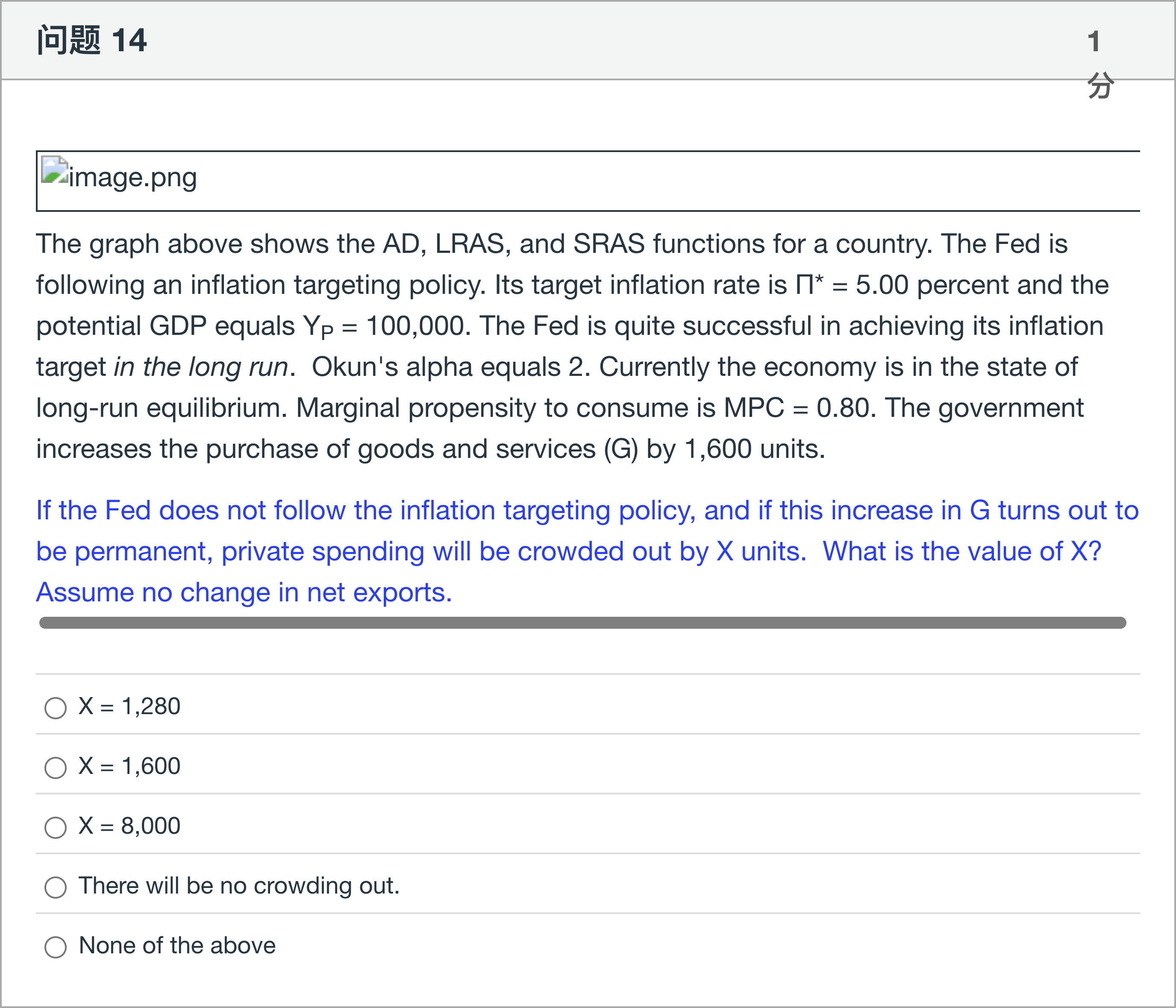The height and width of the screenshot is (1008, 1176).
Task: Click 'None of the above' label text
Action: click(x=177, y=946)
